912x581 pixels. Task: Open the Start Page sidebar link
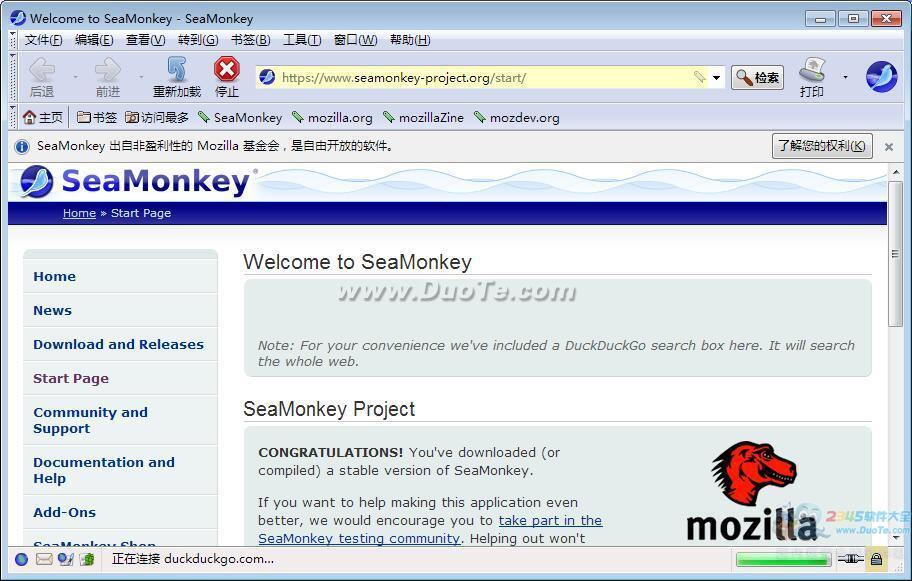(x=71, y=379)
